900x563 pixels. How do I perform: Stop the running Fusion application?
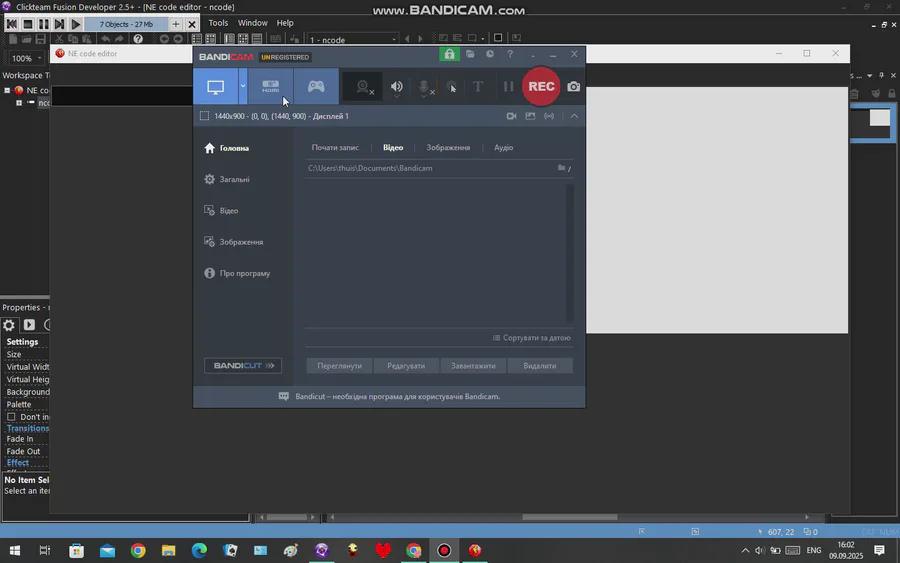pyautogui.click(x=28, y=24)
